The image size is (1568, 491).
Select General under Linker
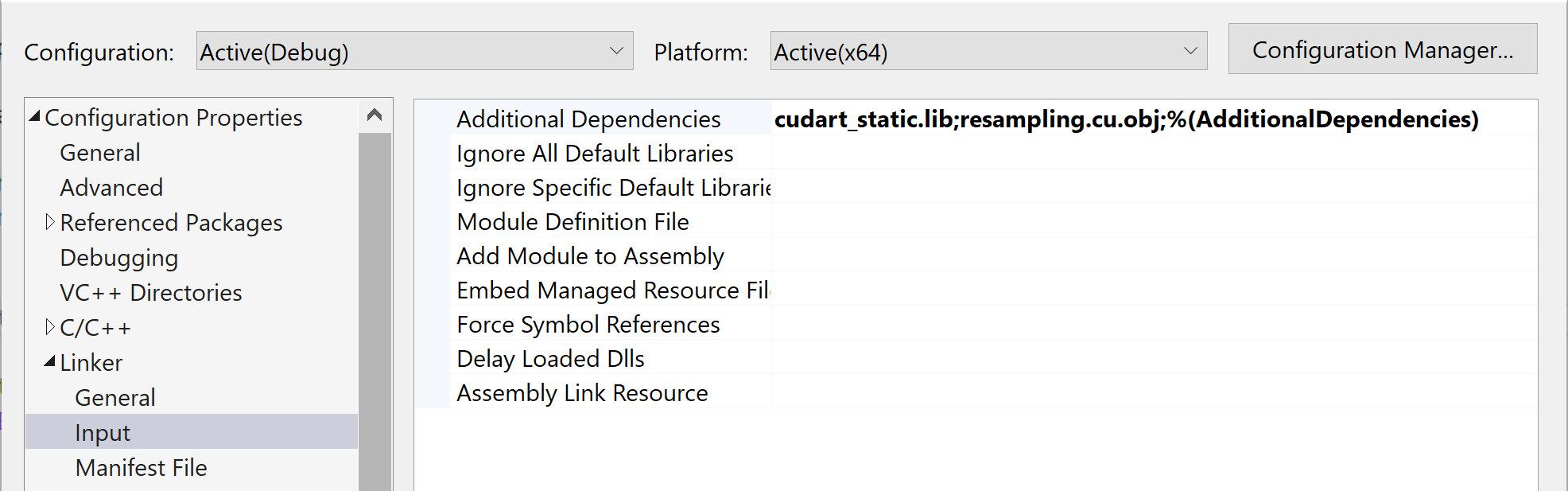(x=115, y=397)
